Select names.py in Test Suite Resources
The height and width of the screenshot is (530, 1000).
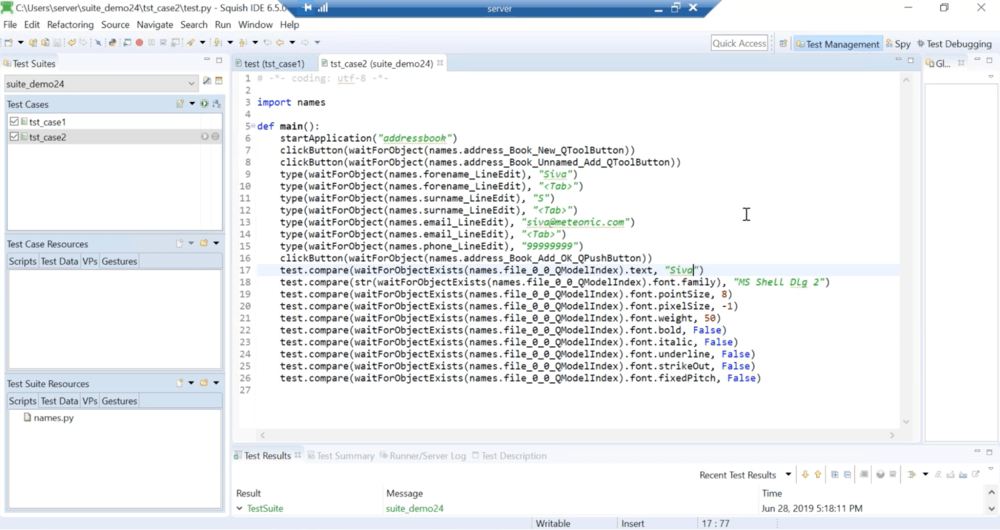48,418
